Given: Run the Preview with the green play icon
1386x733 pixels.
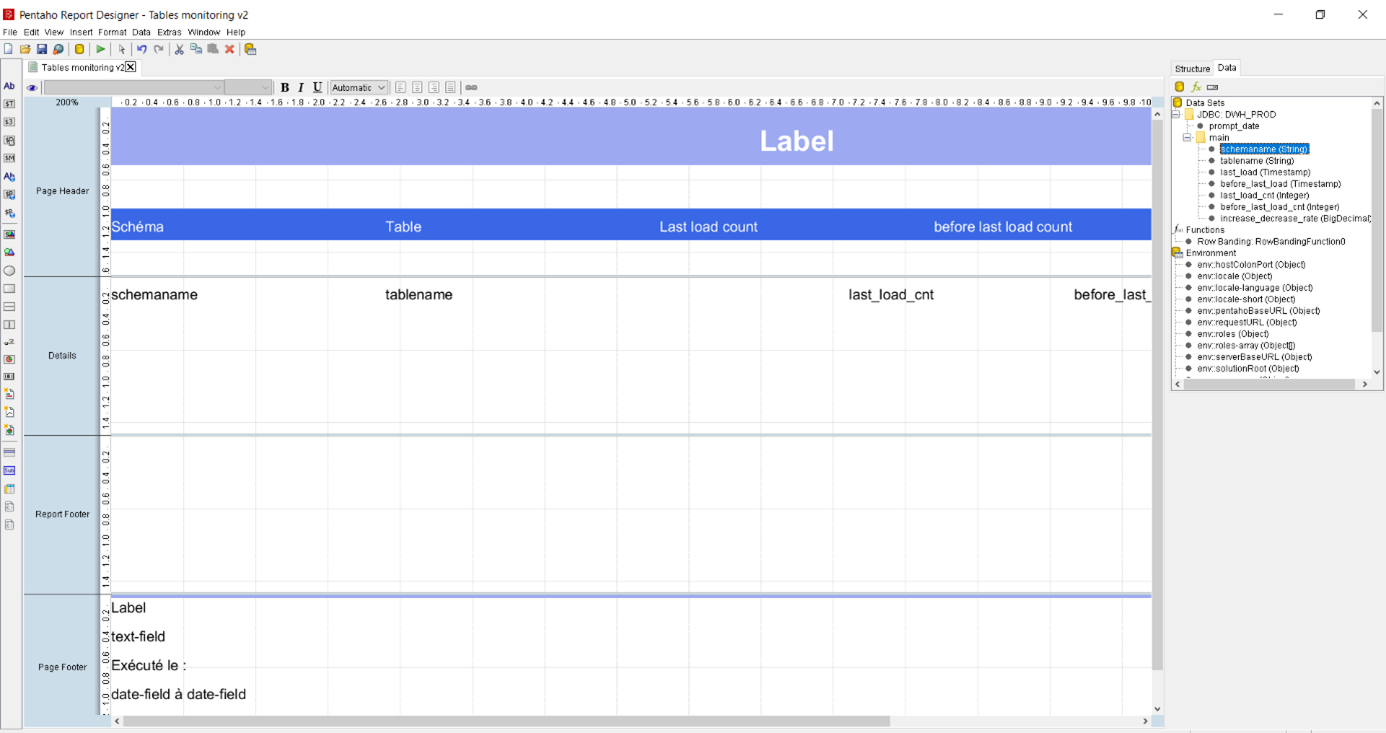Looking at the screenshot, I should tap(100, 48).
